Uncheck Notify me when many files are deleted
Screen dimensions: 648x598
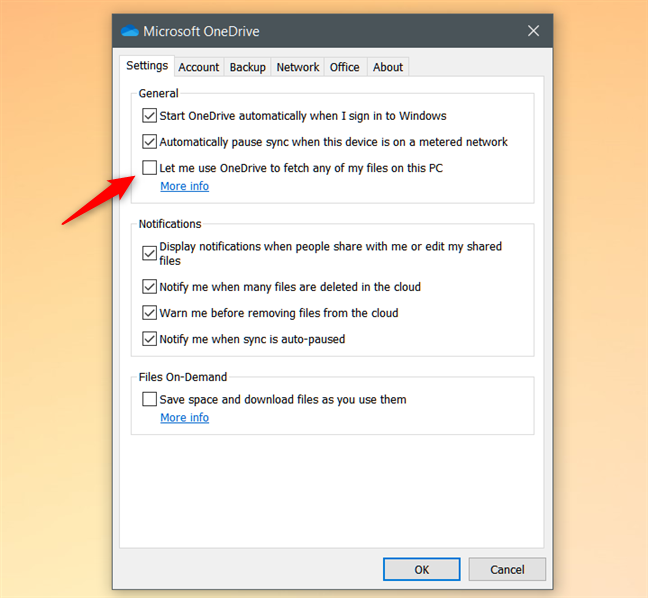point(149,287)
